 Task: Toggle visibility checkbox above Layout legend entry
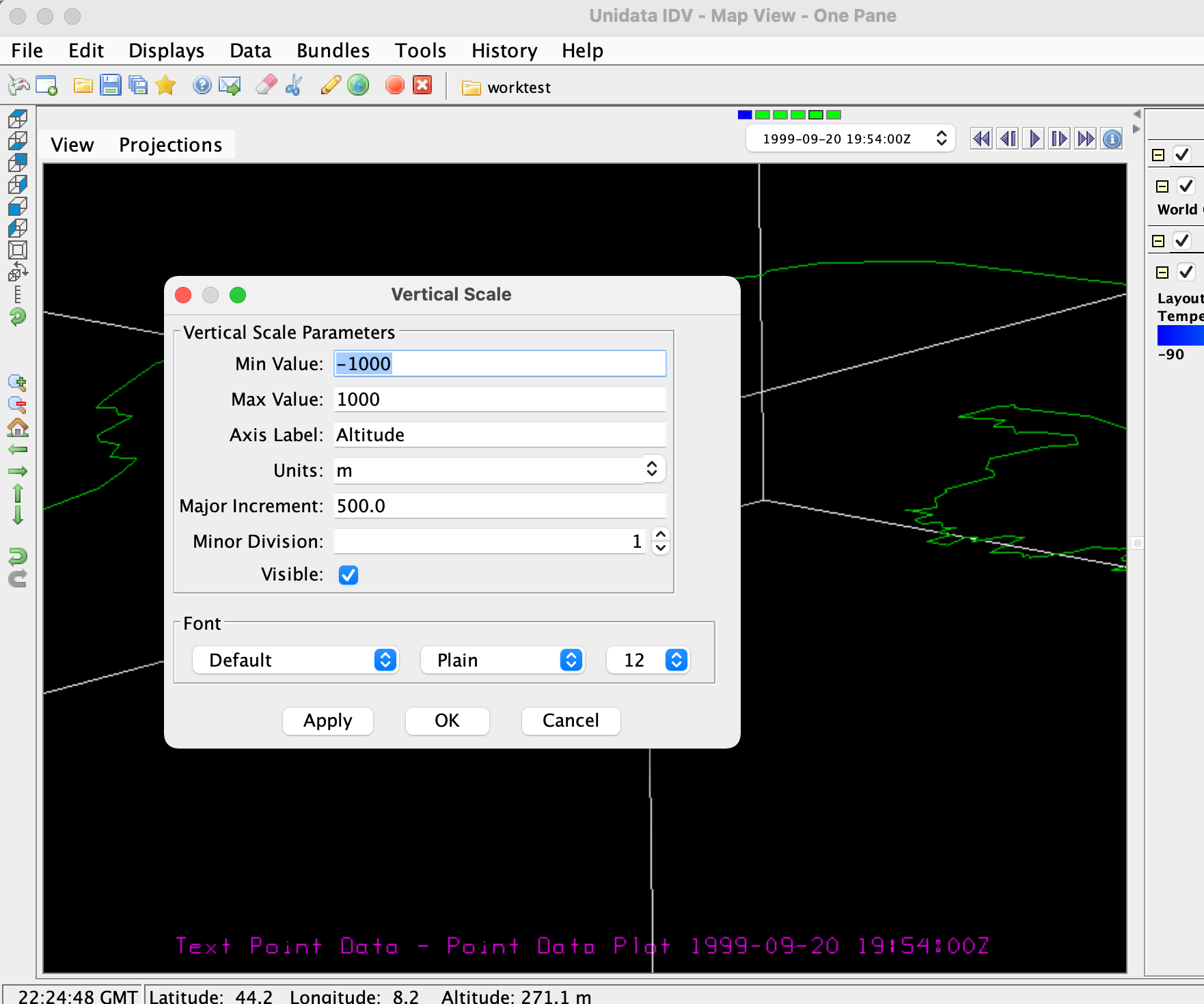tap(1186, 273)
